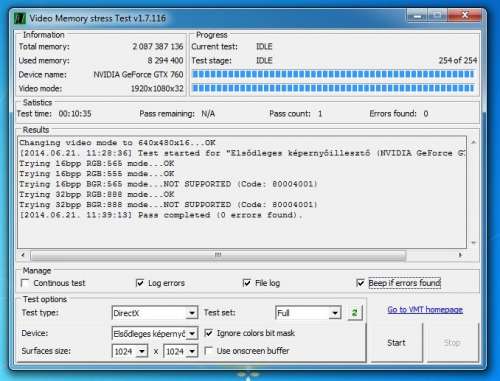500x381 pixels.
Task: Close the Video Memory stress Test window
Action: pyautogui.click(x=465, y=15)
